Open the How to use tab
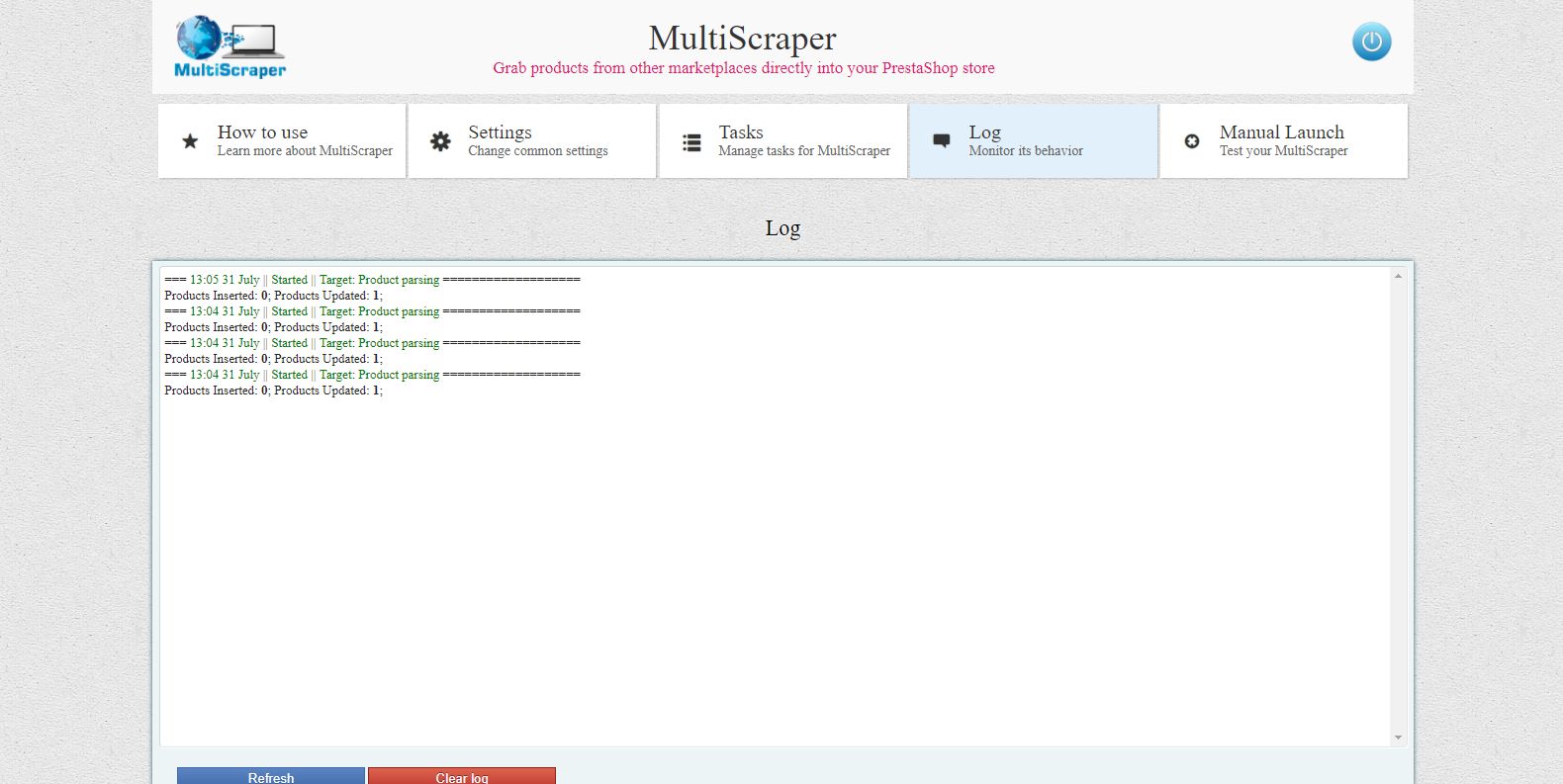Image resolution: width=1563 pixels, height=784 pixels. point(282,140)
